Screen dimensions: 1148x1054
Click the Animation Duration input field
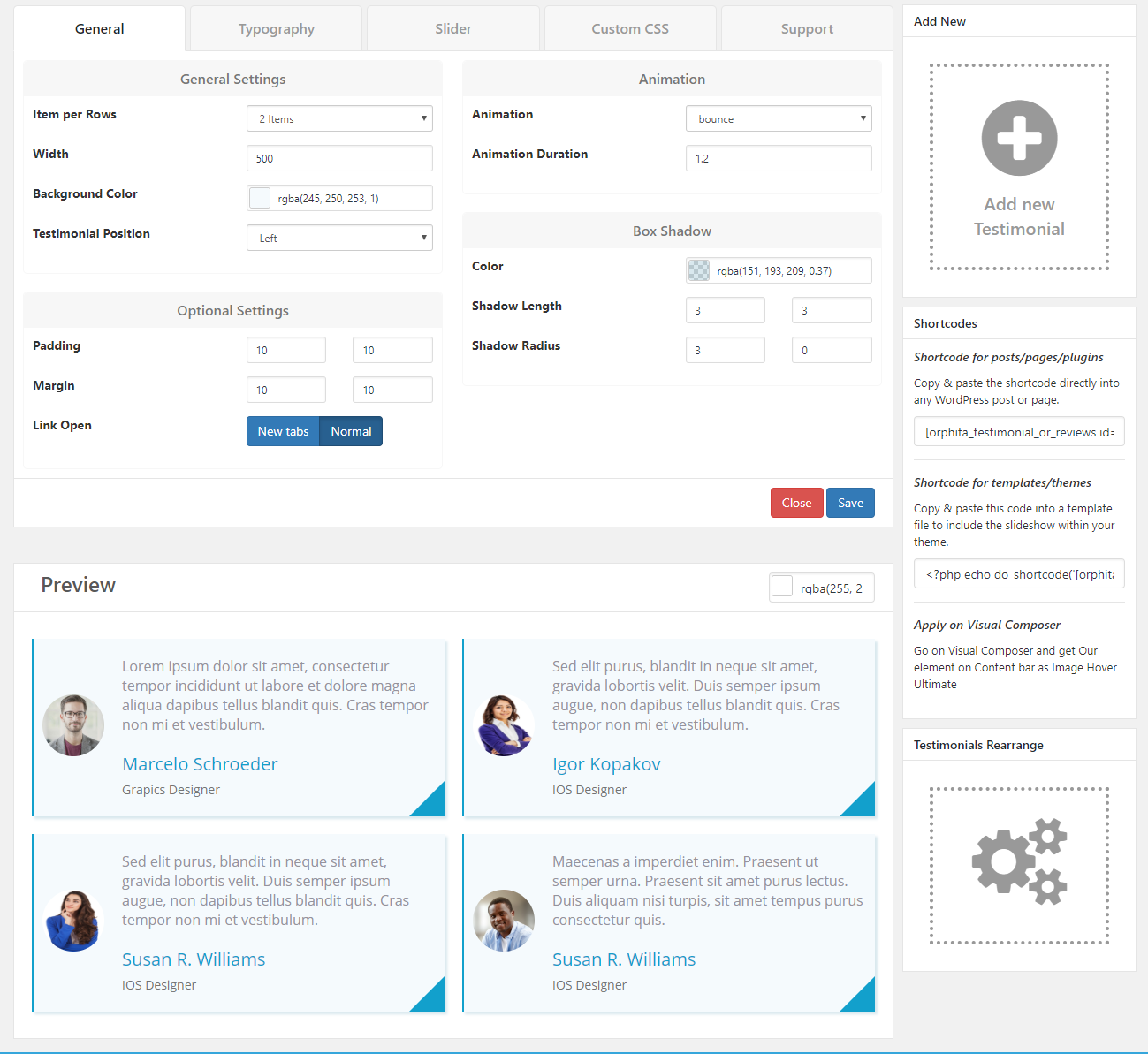coord(779,158)
